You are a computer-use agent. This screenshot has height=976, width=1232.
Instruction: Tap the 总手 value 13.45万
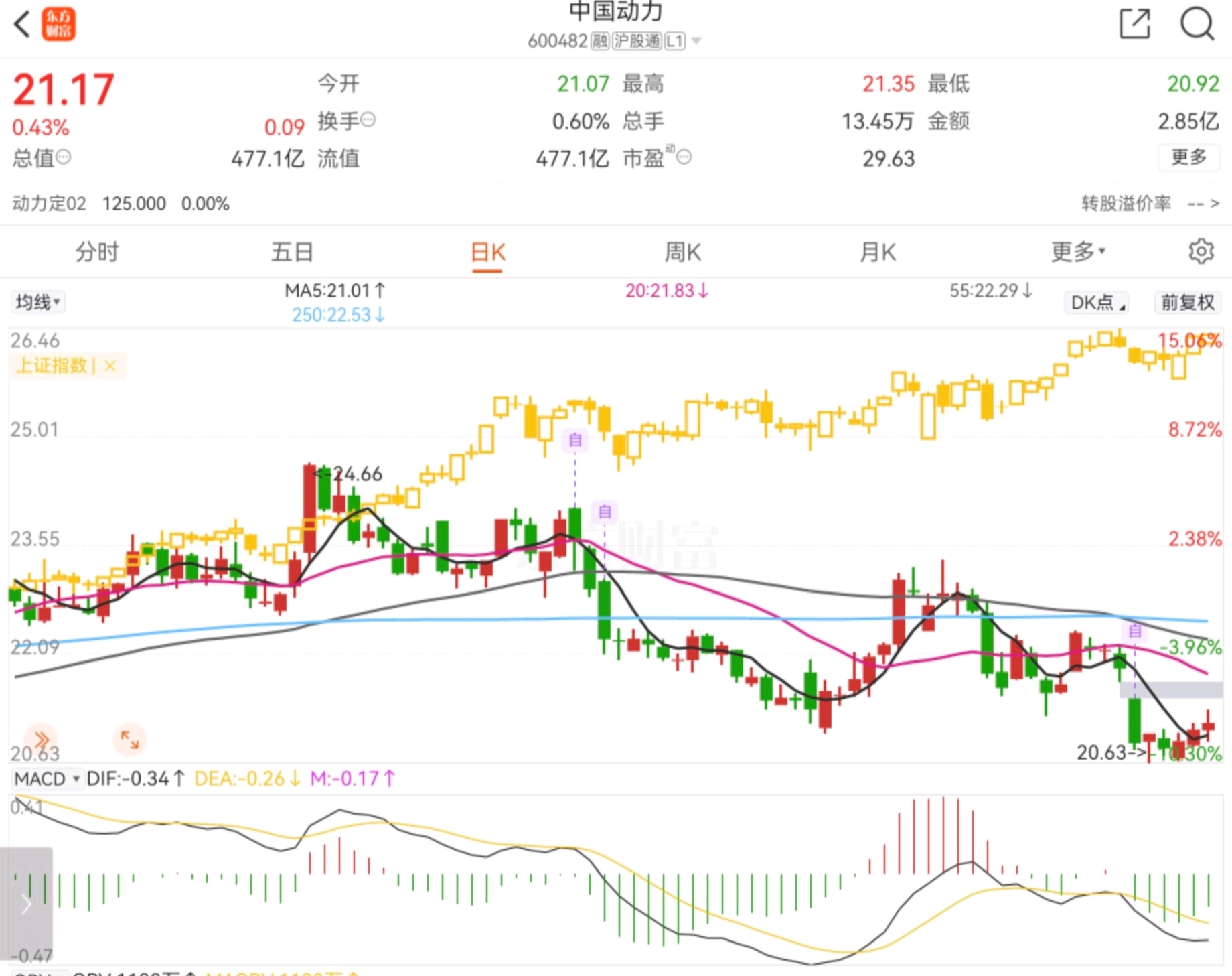878,121
